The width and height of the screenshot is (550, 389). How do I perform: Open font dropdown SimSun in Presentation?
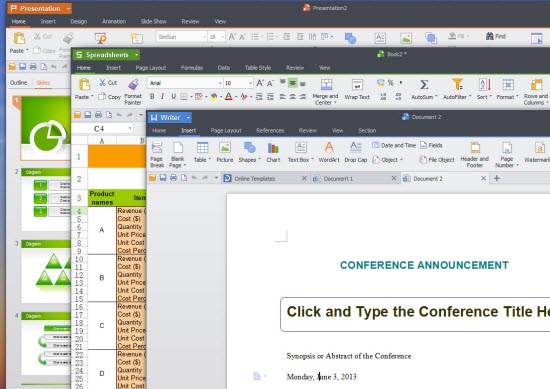coord(204,37)
